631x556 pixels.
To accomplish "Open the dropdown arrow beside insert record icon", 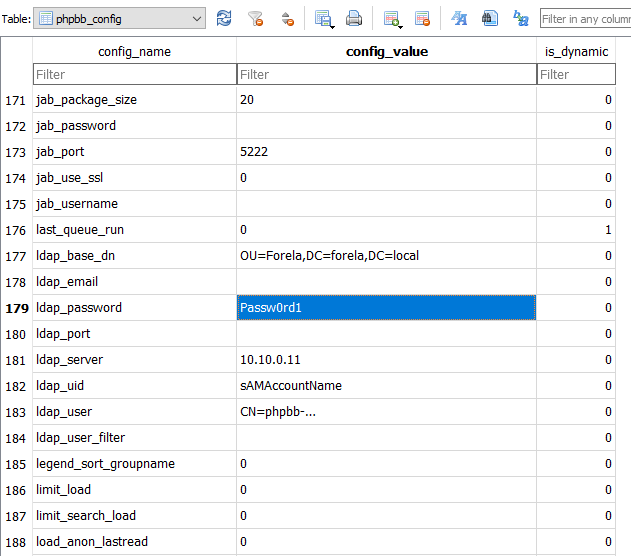I will click(x=400, y=24).
